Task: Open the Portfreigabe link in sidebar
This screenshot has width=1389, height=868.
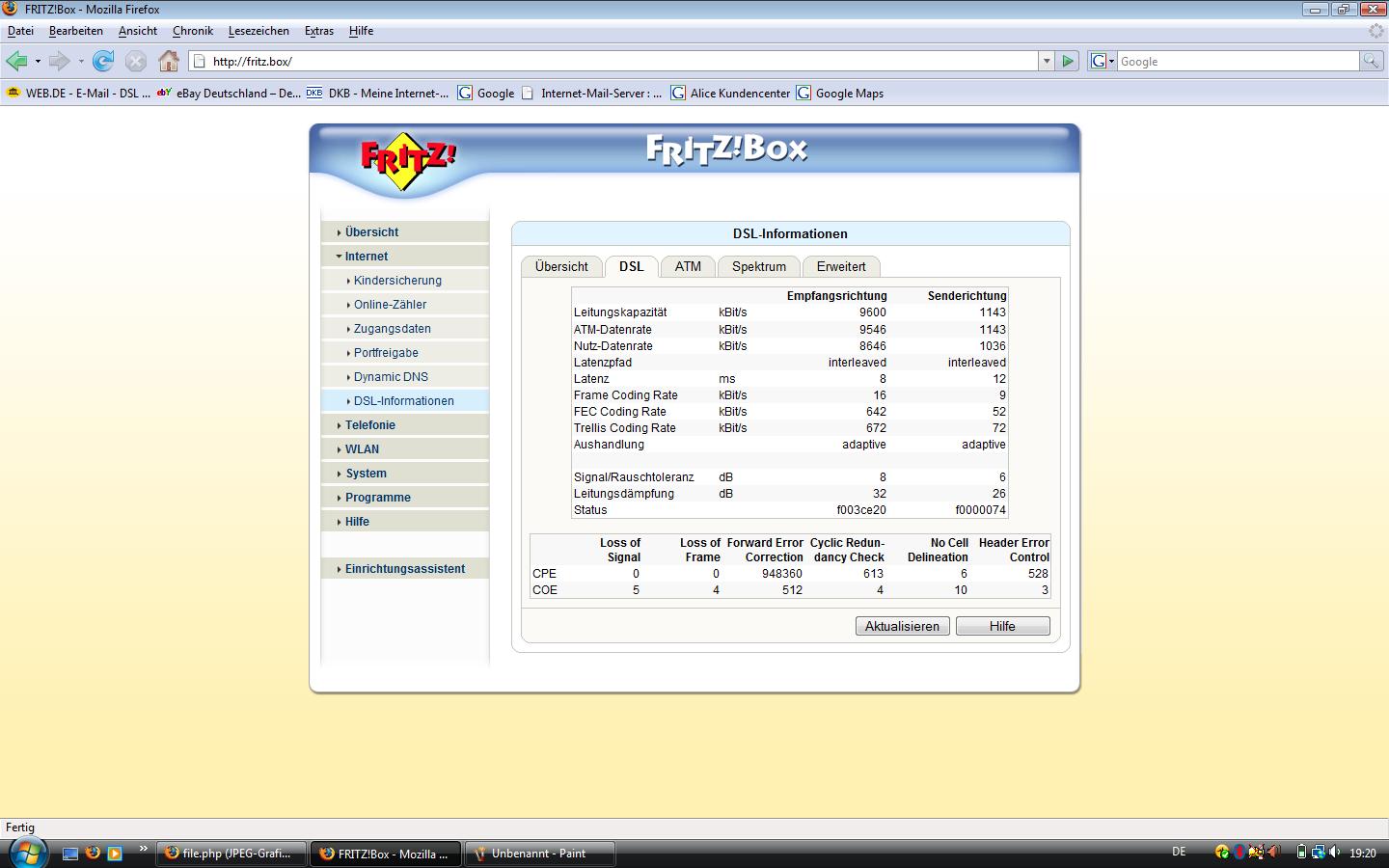Action: [x=386, y=353]
